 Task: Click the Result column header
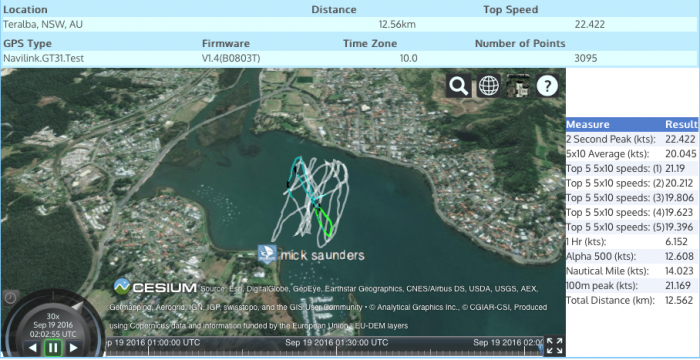[681, 125]
